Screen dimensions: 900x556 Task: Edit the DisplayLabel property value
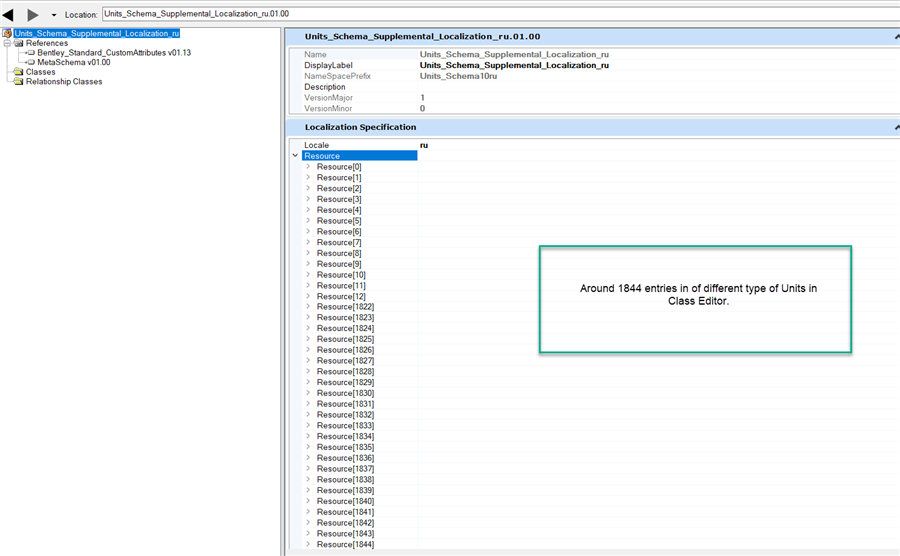[x=514, y=65]
